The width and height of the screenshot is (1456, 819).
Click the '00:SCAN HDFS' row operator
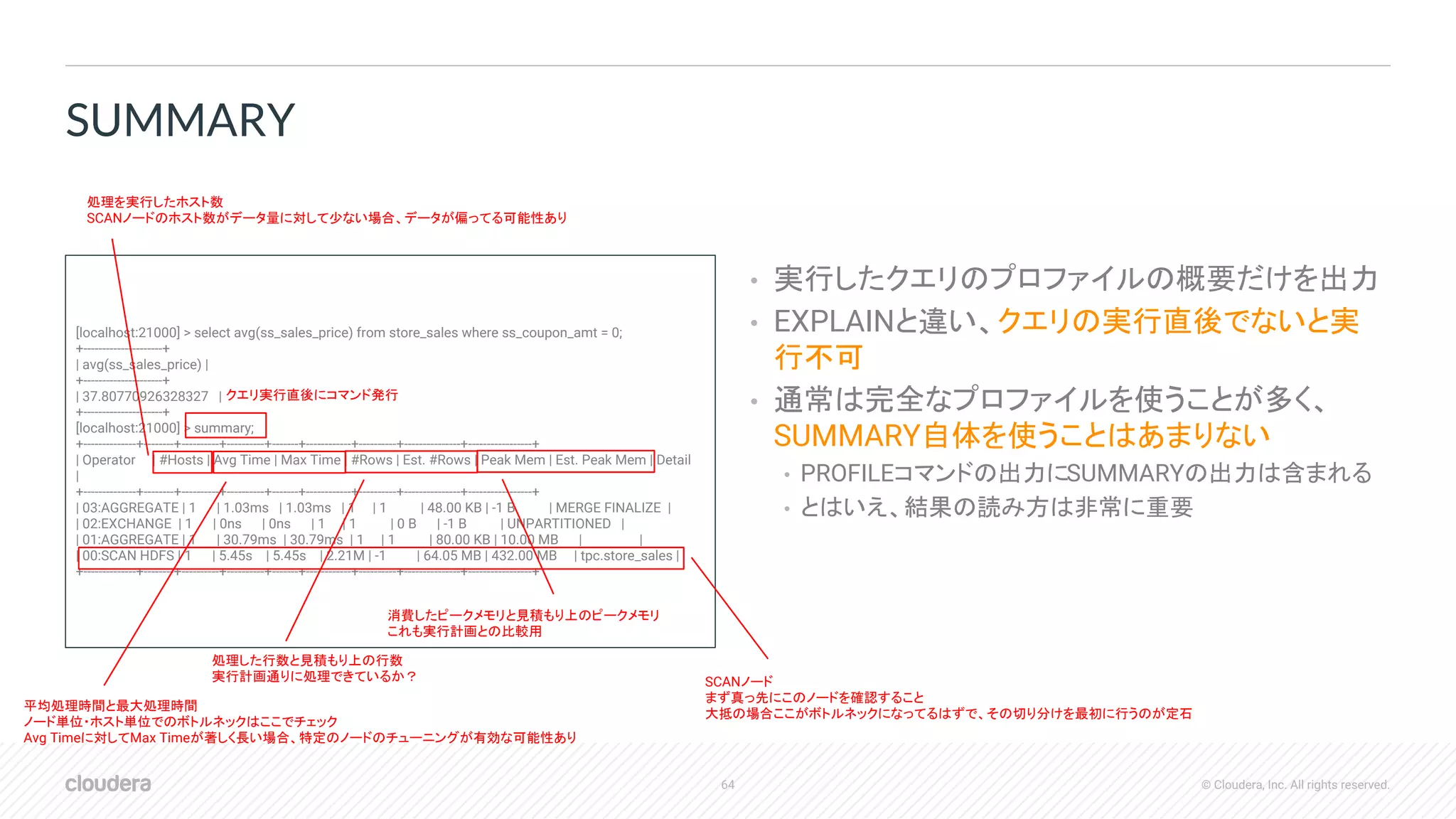pyautogui.click(x=129, y=556)
